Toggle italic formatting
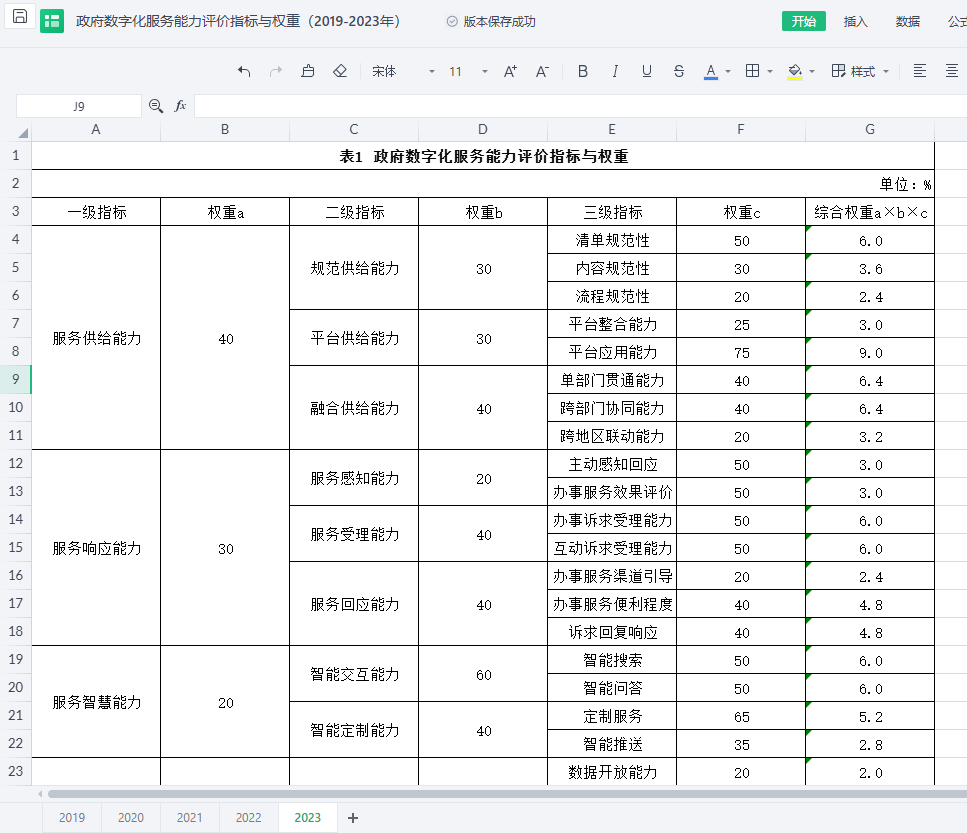 point(615,71)
